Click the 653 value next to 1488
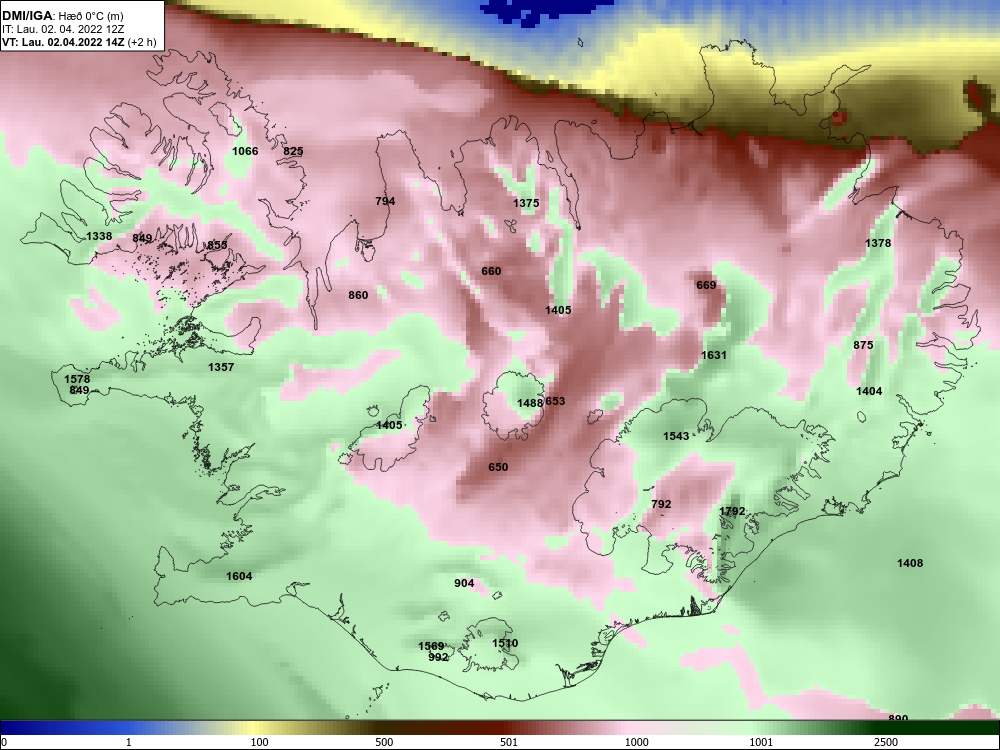Viewport: 1000px width, 750px height. [555, 401]
